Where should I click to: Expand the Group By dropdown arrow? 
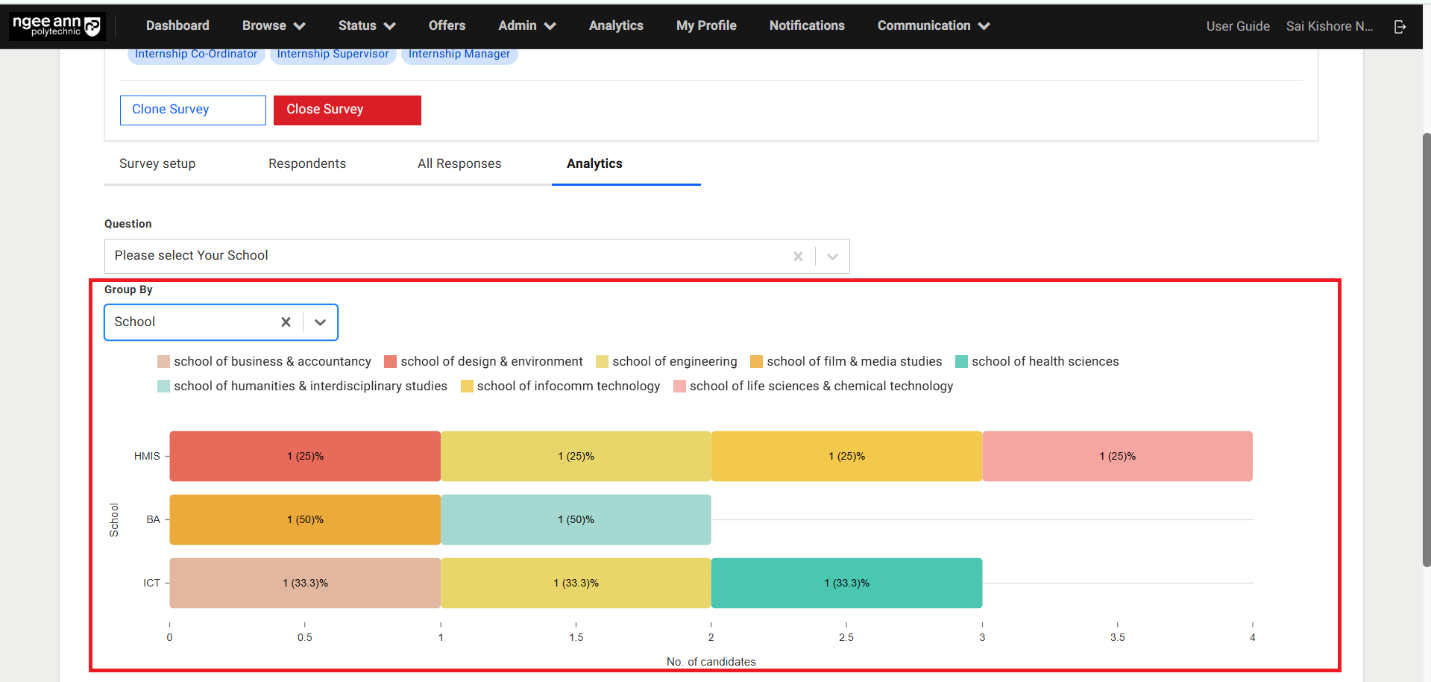(x=320, y=322)
